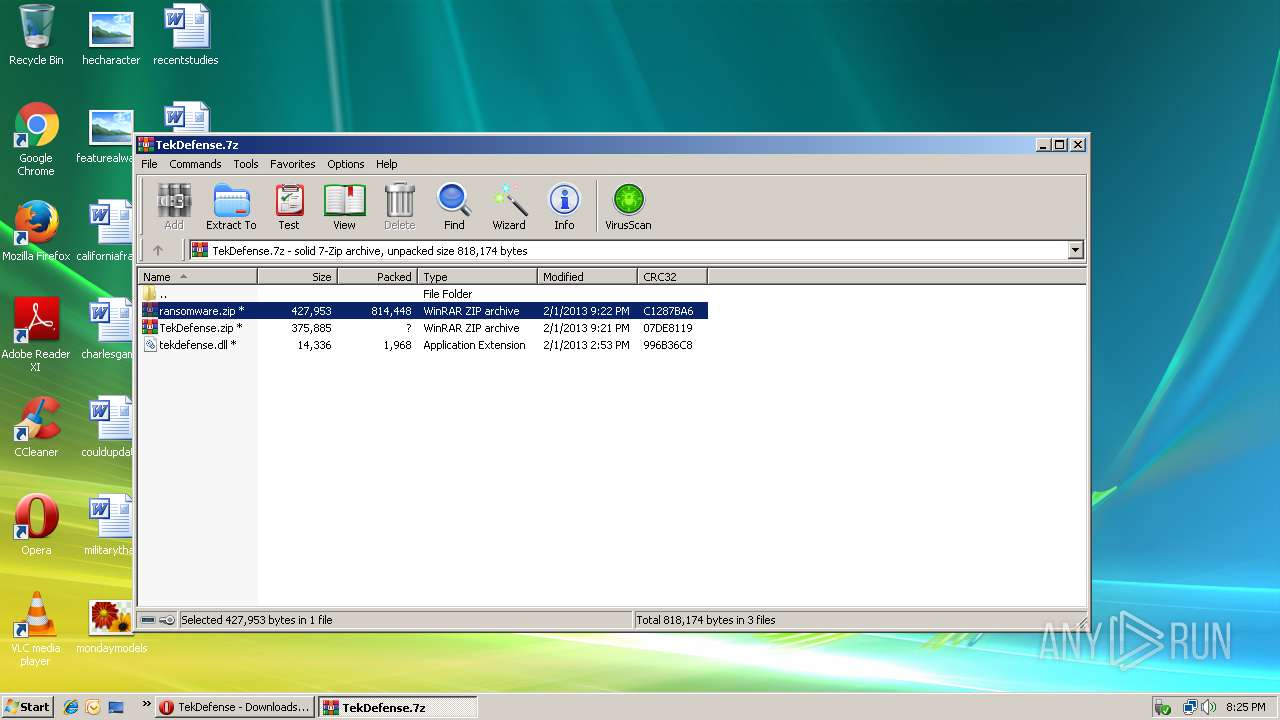Go up one folder level arrow
Image resolution: width=1280 pixels, height=720 pixels.
click(158, 251)
